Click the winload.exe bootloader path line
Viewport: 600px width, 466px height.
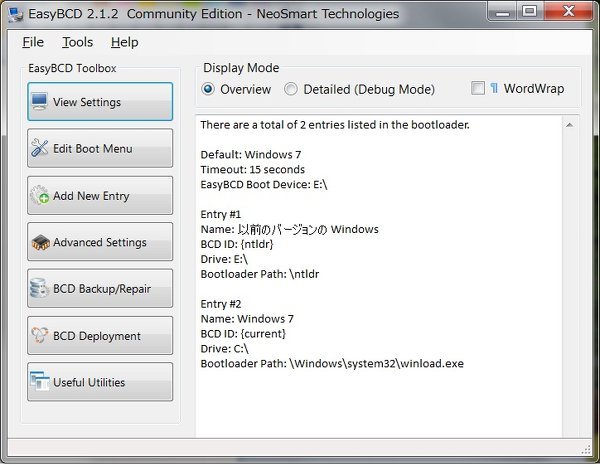(x=332, y=363)
